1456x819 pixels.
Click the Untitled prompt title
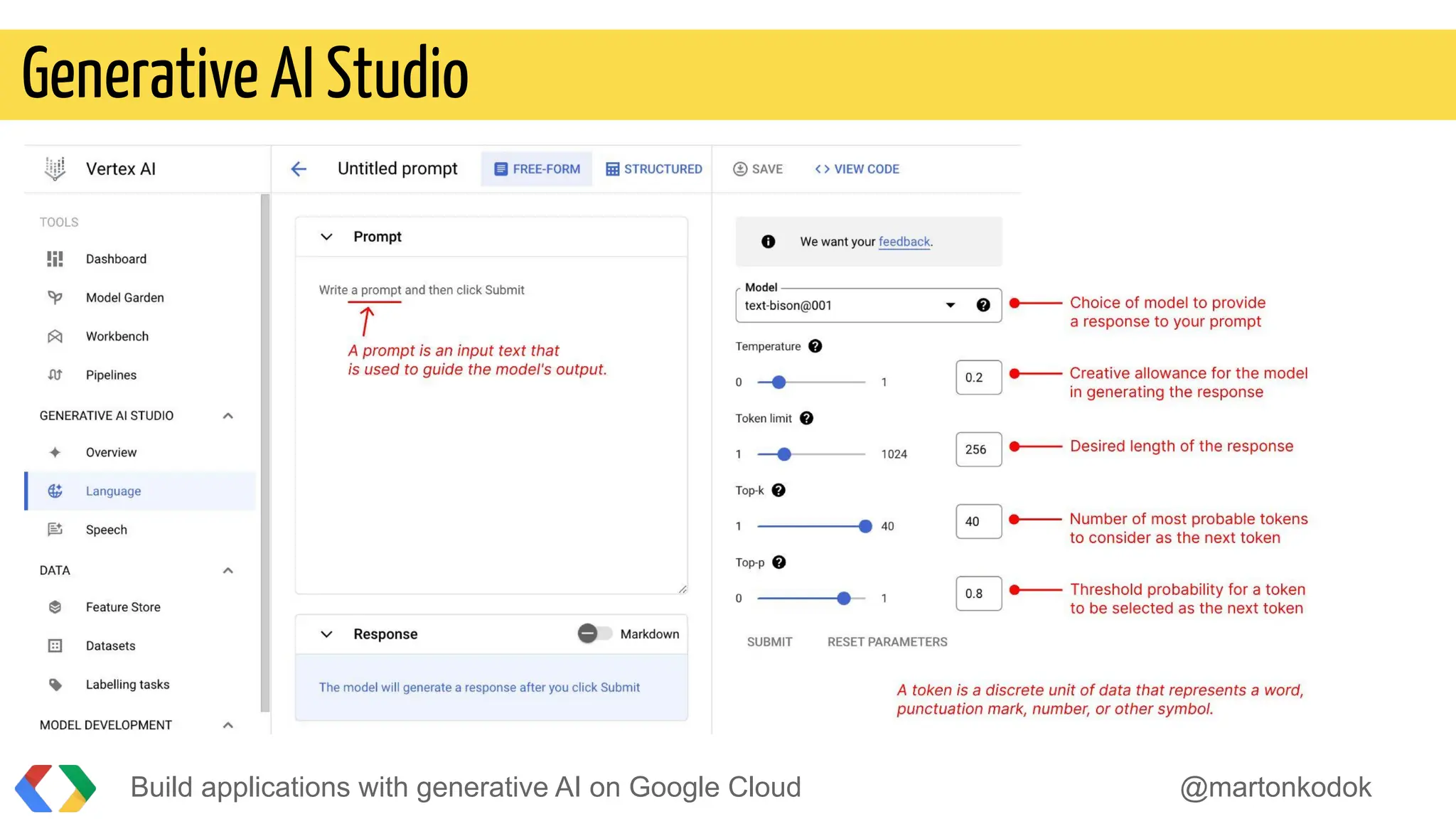click(x=397, y=168)
